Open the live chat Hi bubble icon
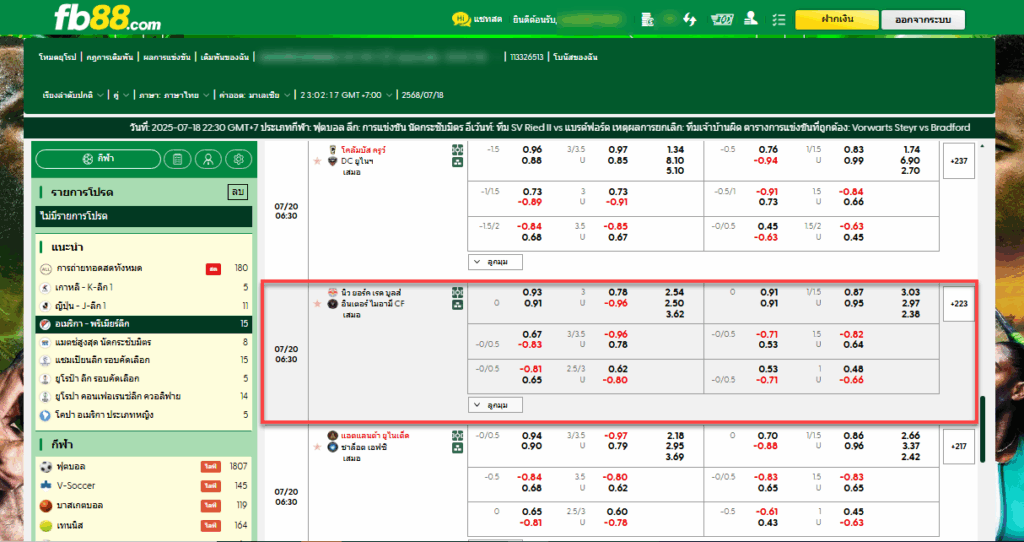Image resolution: width=1024 pixels, height=542 pixels. tap(461, 19)
